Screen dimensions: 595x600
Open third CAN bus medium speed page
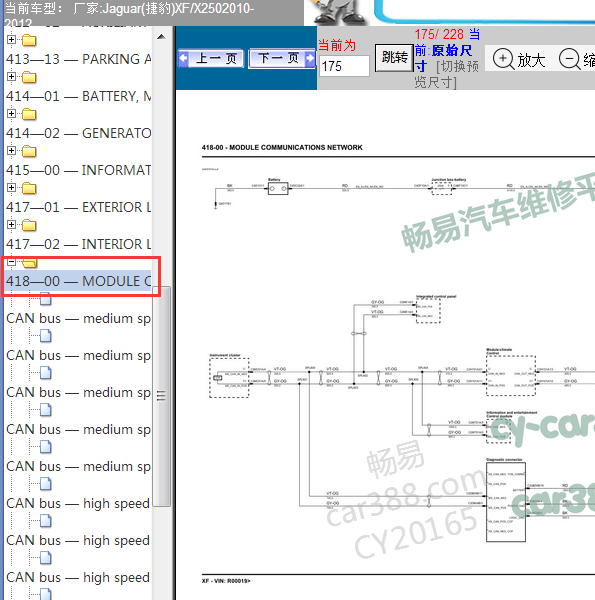tap(78, 393)
